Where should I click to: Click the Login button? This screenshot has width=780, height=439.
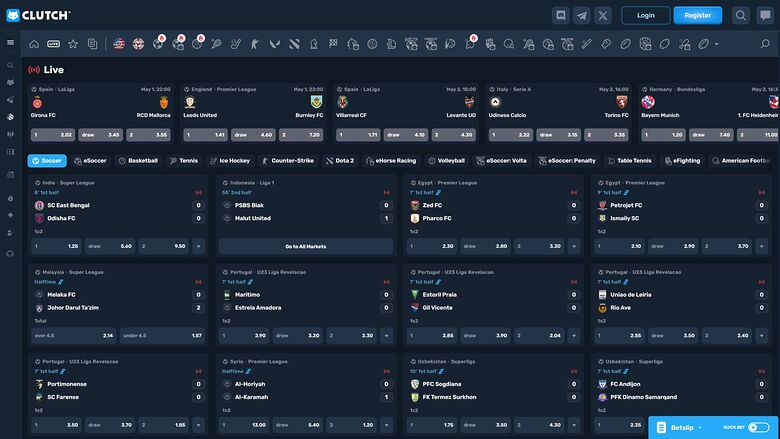point(646,15)
